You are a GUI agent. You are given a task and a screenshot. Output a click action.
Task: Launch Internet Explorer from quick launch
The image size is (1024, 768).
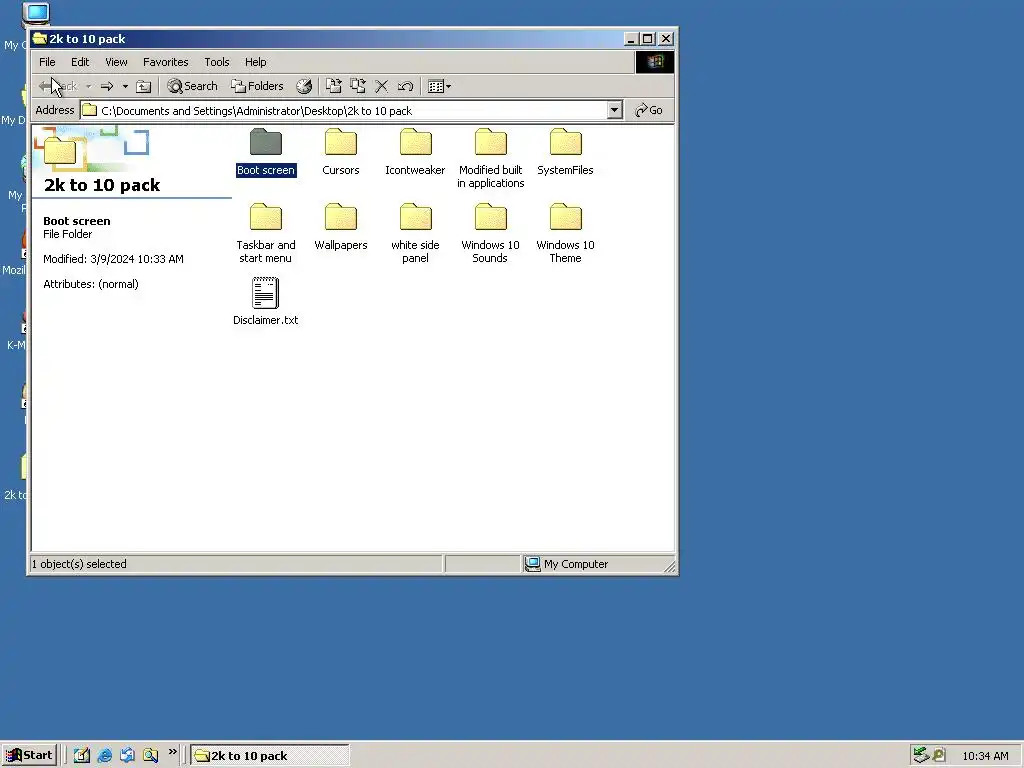pos(104,756)
